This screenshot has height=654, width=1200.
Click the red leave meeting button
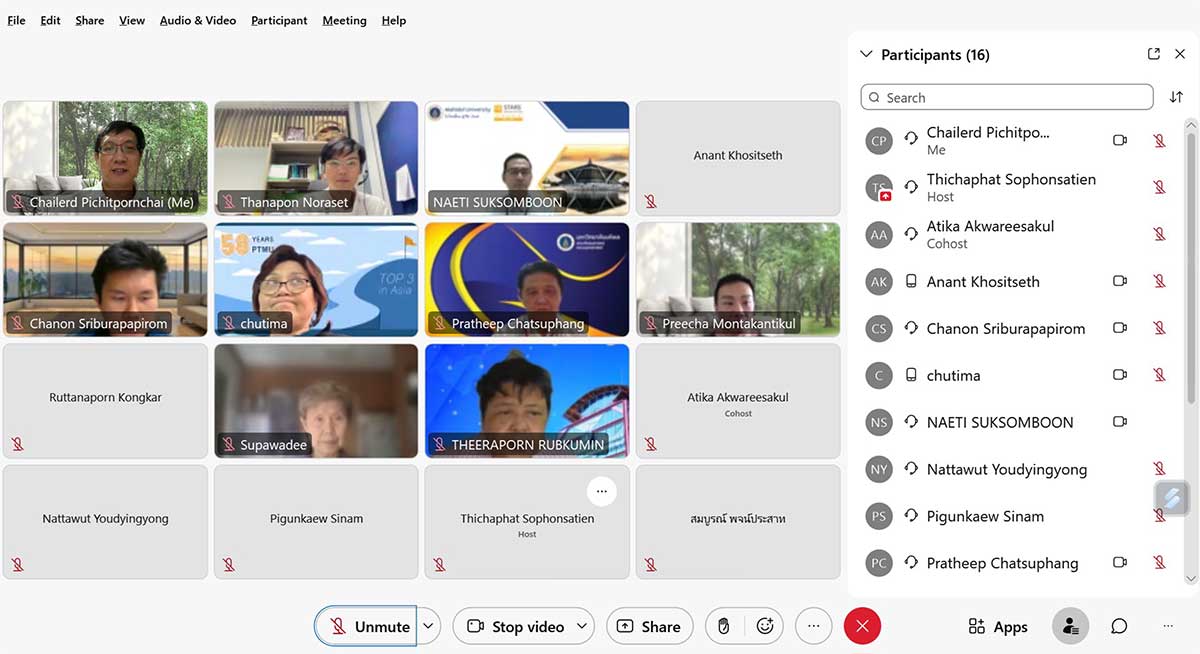862,626
